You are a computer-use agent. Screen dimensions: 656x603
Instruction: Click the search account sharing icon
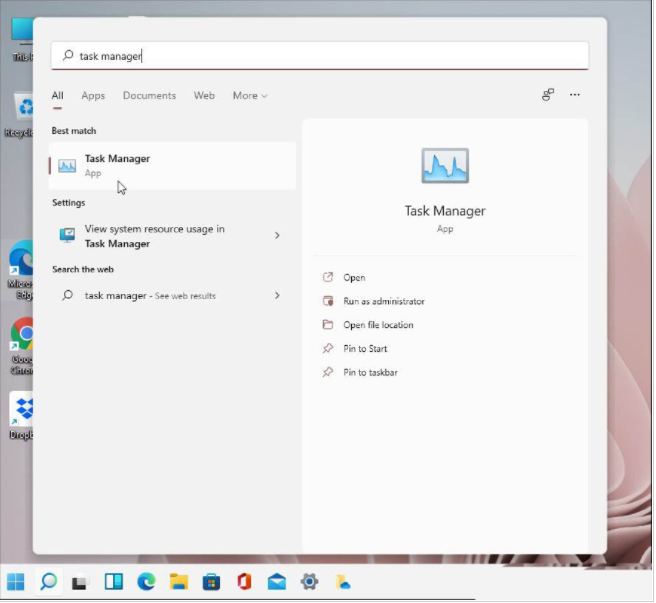[548, 95]
